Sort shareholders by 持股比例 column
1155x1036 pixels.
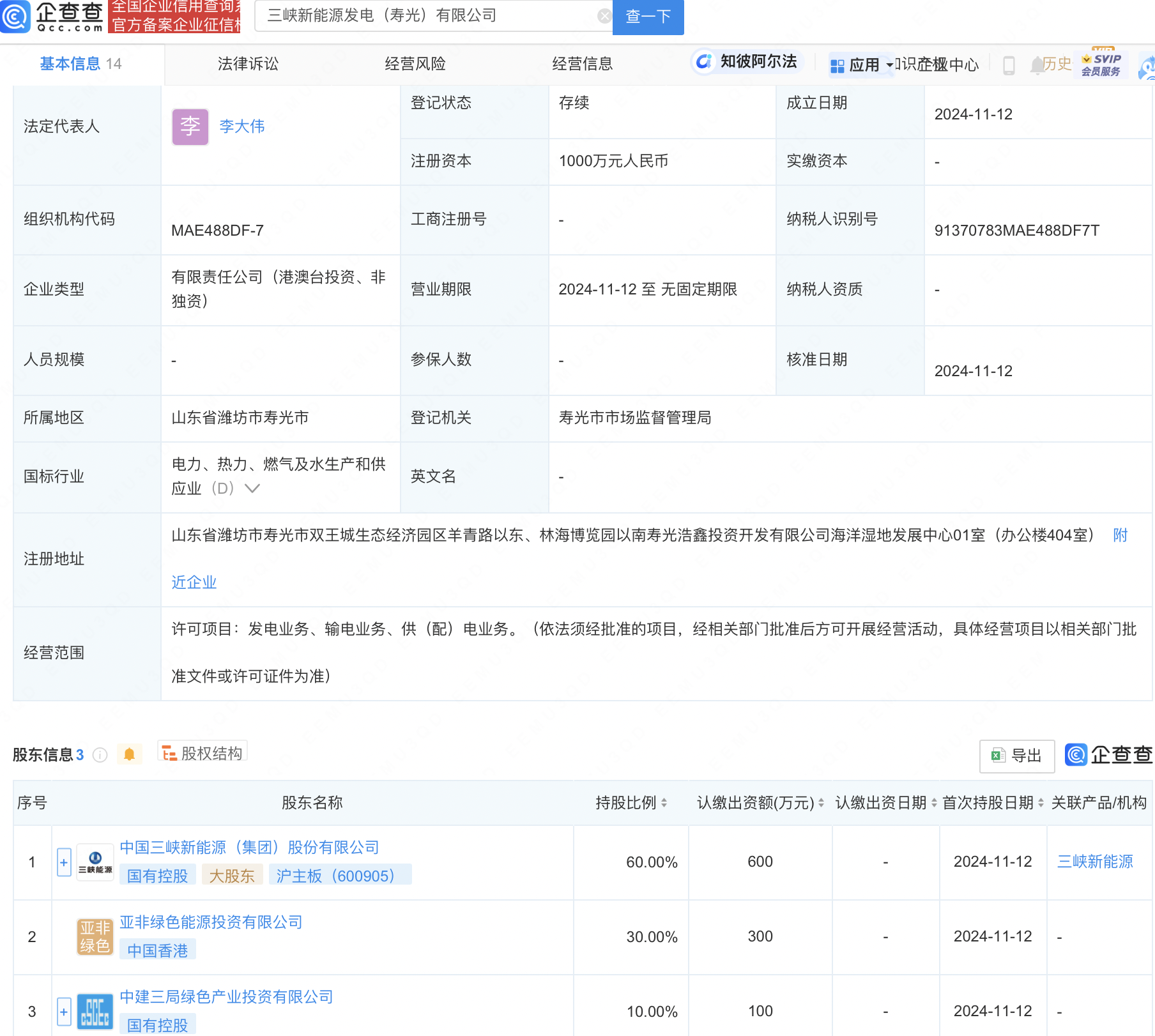click(664, 803)
